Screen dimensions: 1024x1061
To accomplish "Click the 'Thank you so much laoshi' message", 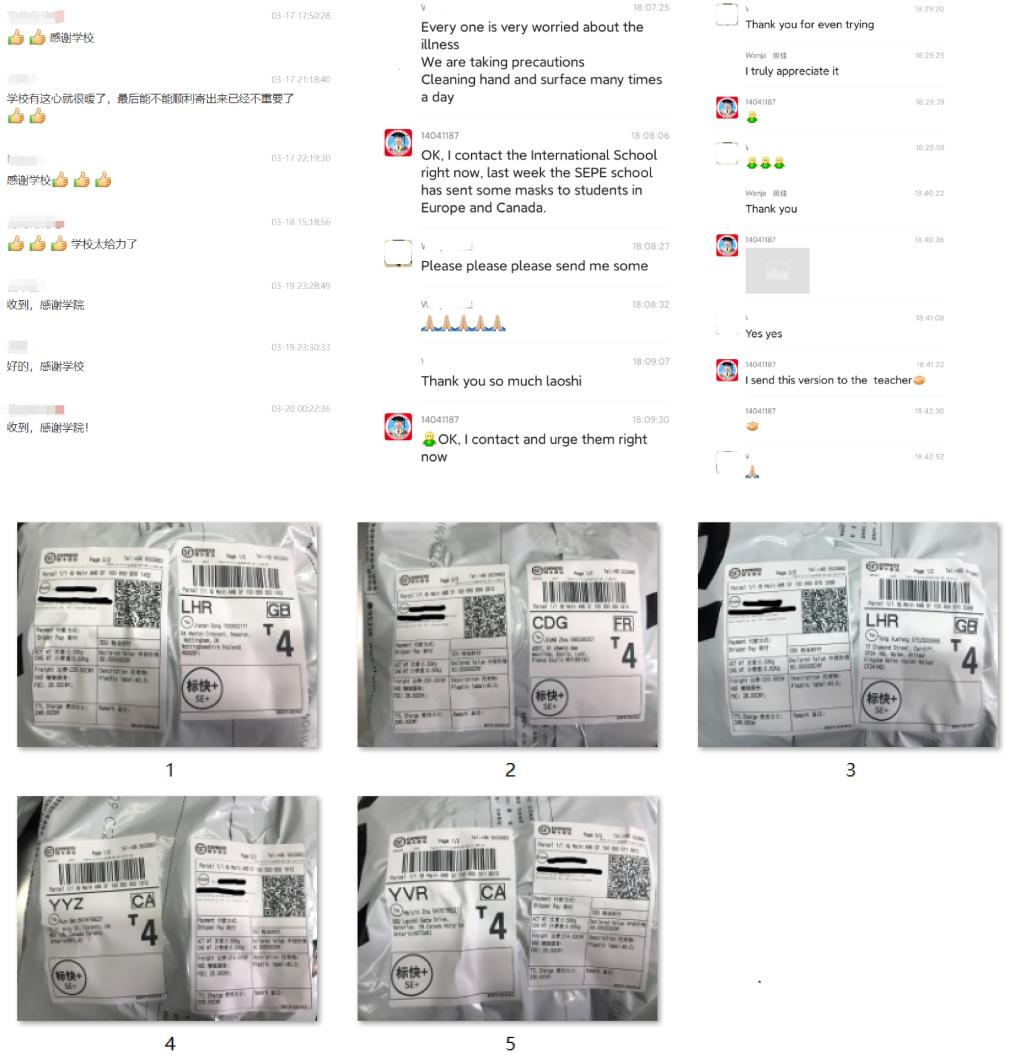I will pos(502,381).
